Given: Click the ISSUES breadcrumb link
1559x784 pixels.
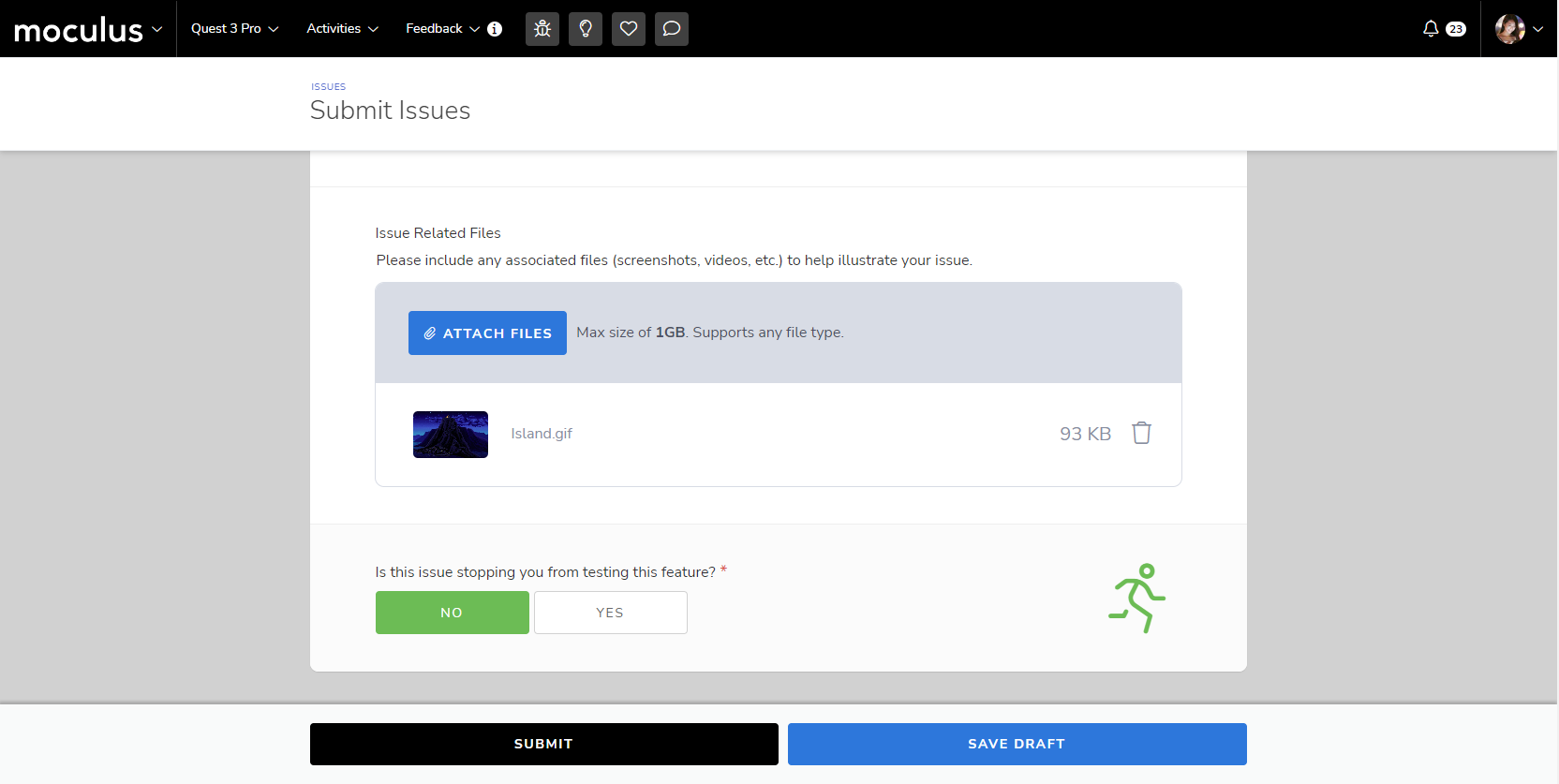Looking at the screenshot, I should click(328, 87).
